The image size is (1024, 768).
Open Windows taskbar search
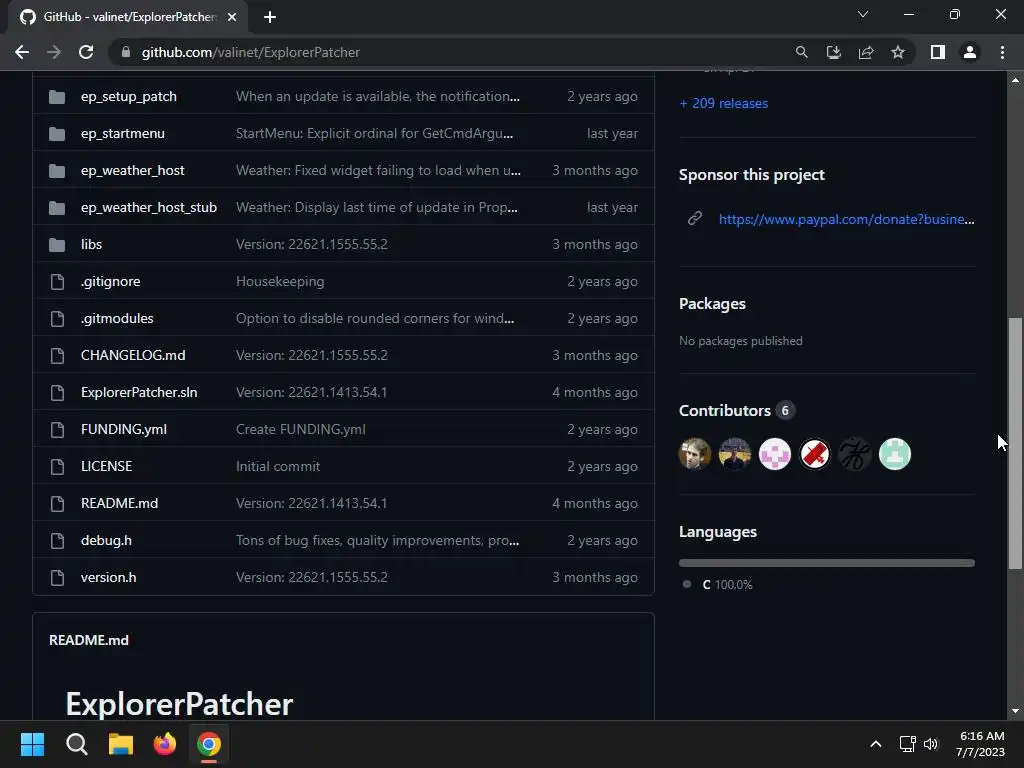76,744
